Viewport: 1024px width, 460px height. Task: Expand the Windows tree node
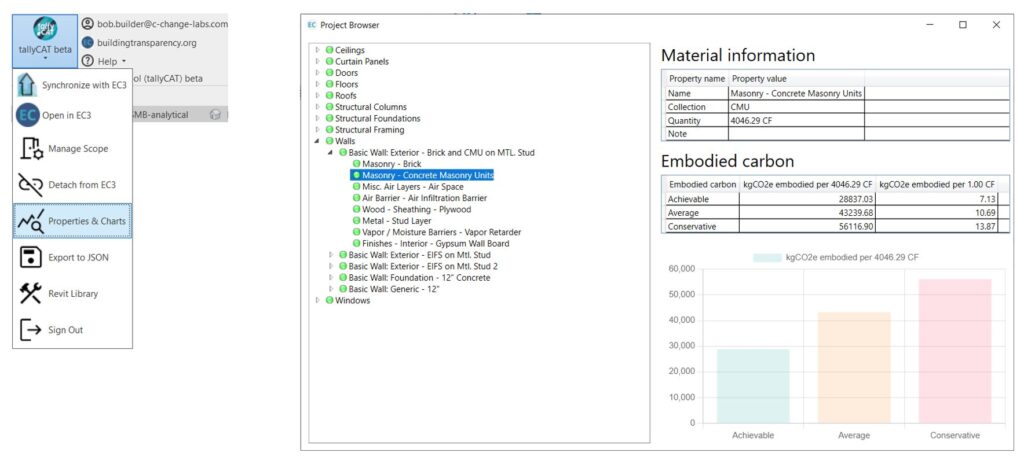(x=318, y=301)
